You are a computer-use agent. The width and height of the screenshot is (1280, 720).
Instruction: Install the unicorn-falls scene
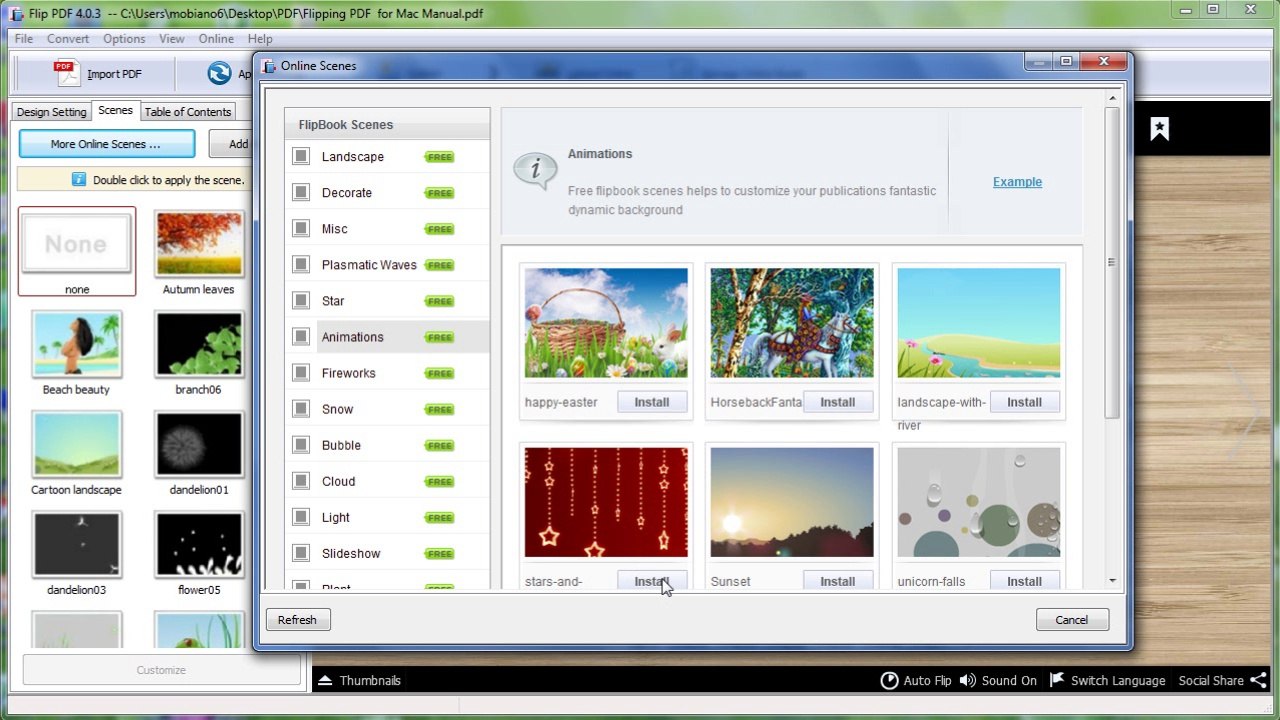pyautogui.click(x=1024, y=581)
